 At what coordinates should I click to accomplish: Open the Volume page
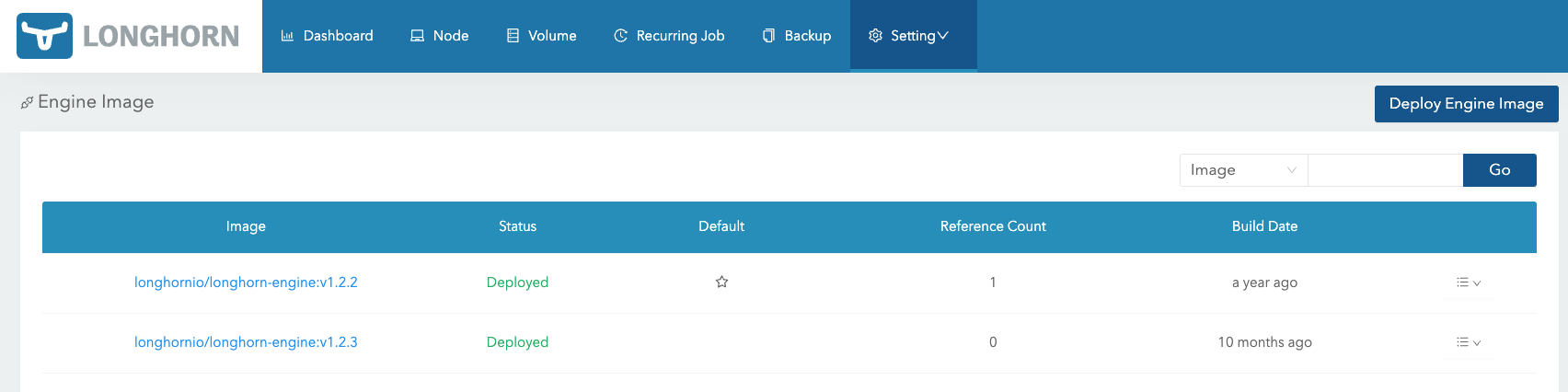541,36
